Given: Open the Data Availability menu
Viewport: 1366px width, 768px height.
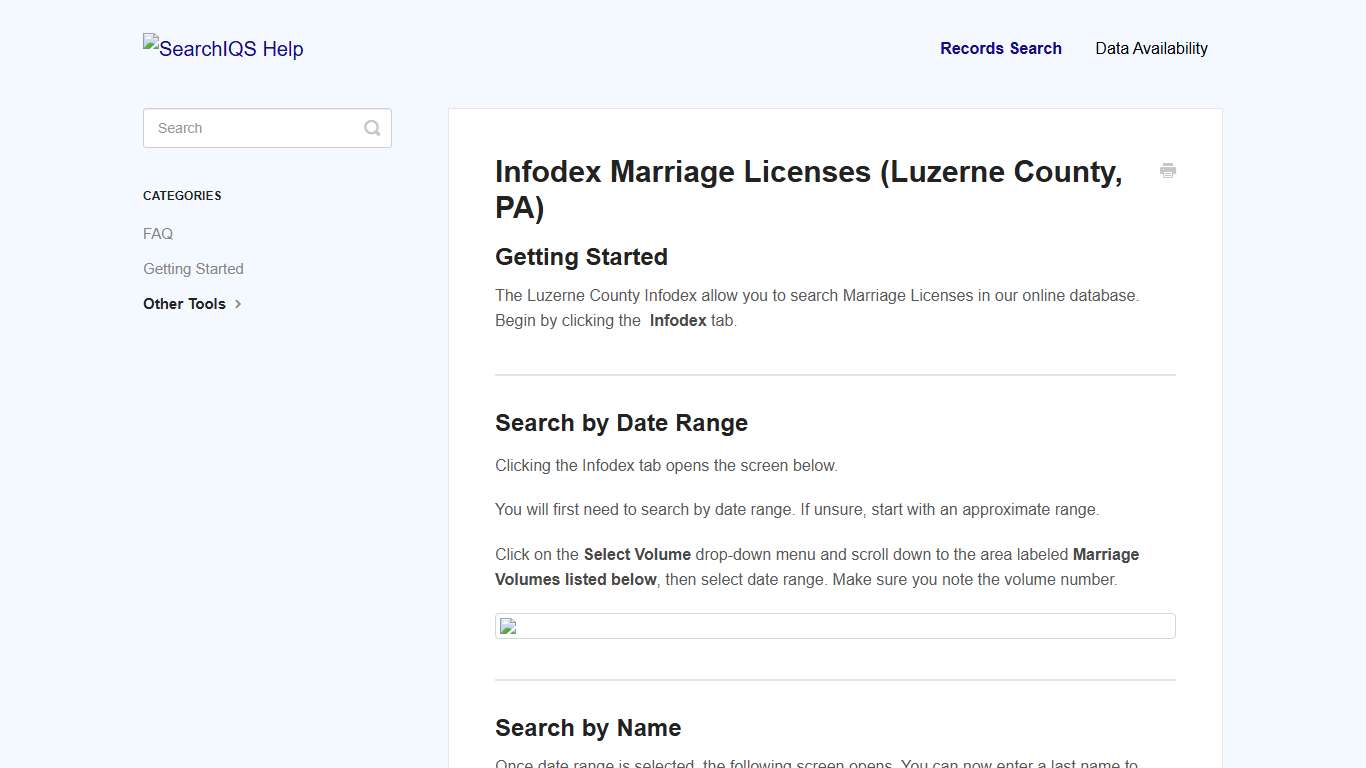Looking at the screenshot, I should [1151, 48].
